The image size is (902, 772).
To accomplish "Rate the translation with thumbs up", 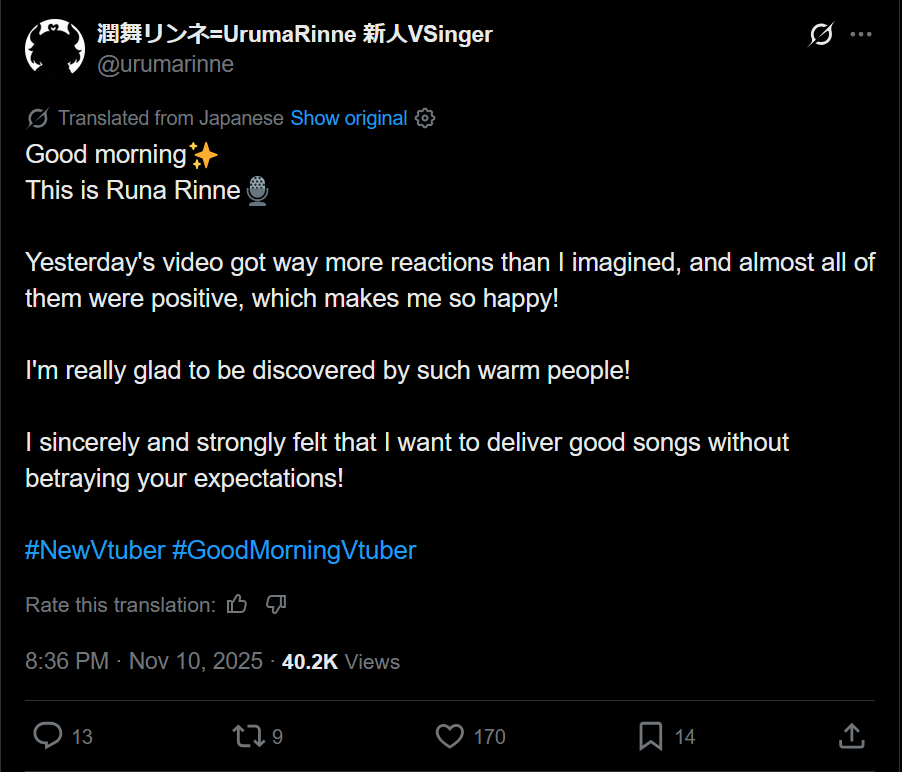I will (237, 604).
